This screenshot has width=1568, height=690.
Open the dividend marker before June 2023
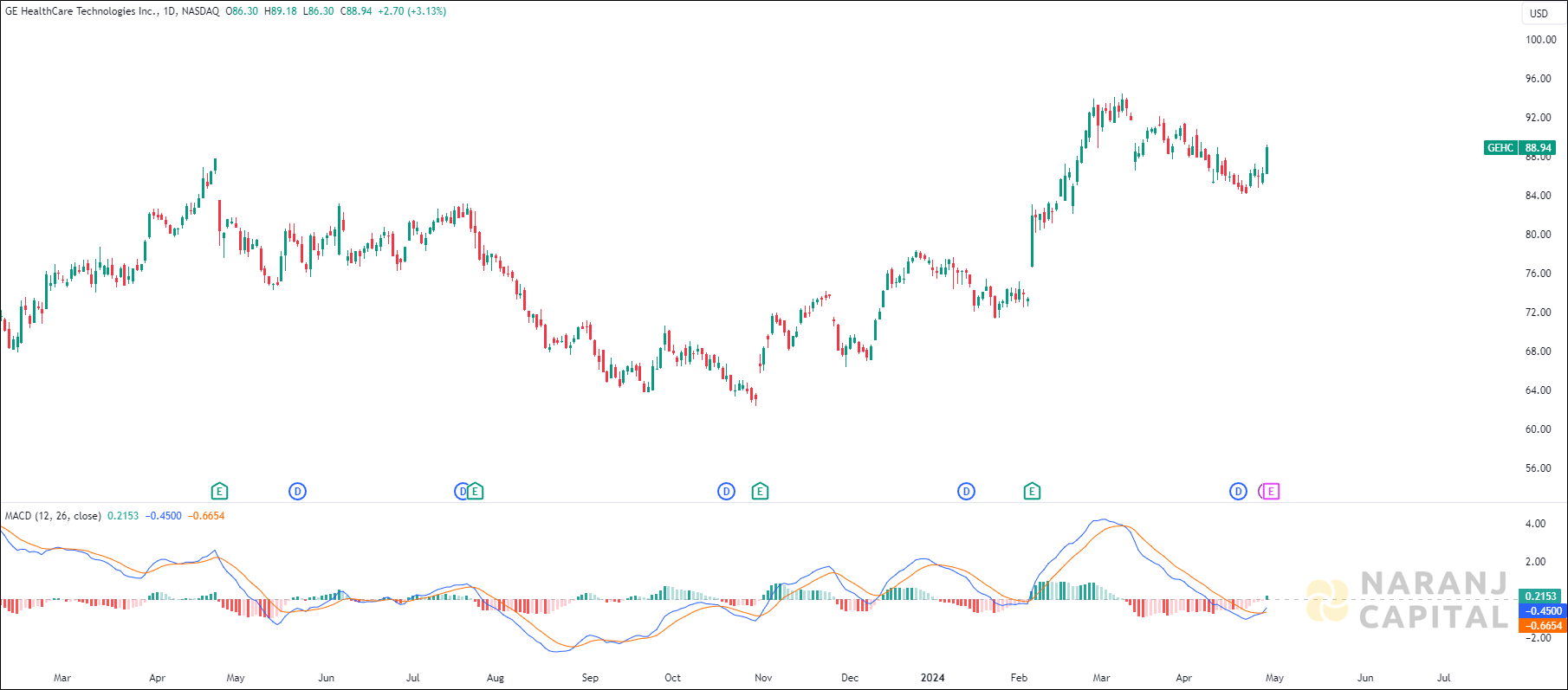297,492
